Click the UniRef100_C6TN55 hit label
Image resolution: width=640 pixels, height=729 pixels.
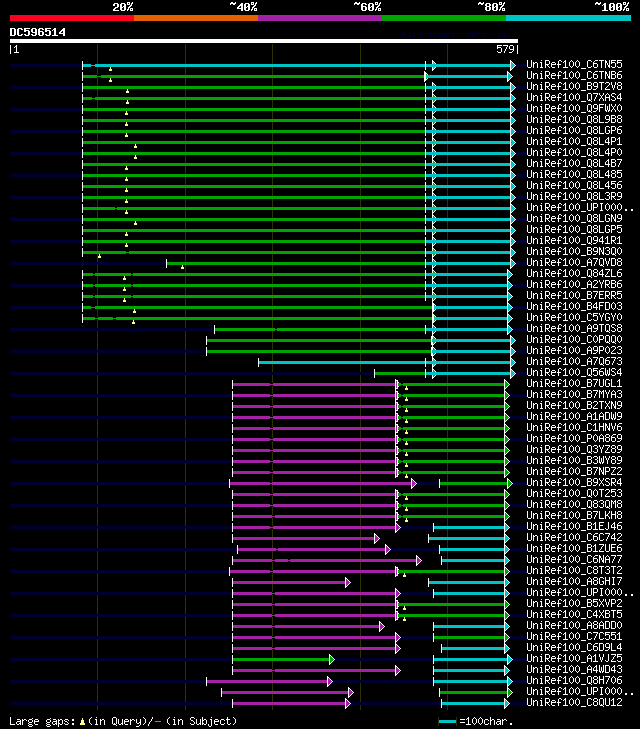click(574, 65)
